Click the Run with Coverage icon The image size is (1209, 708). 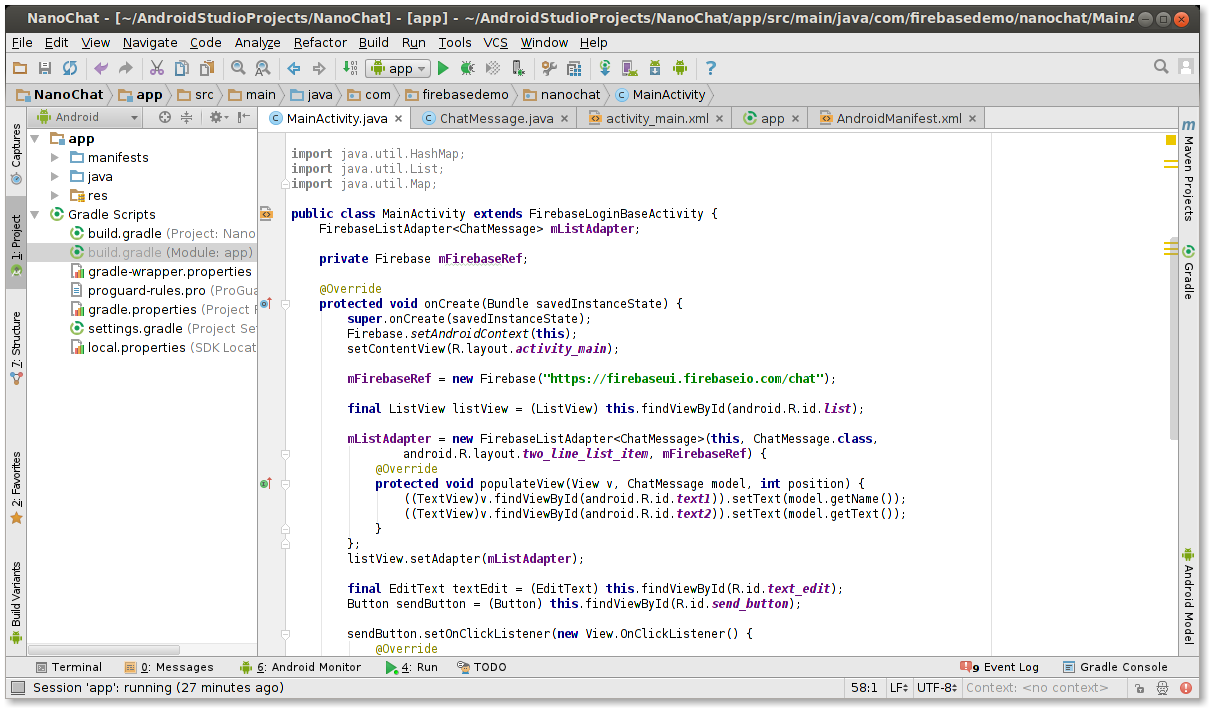tap(493, 68)
